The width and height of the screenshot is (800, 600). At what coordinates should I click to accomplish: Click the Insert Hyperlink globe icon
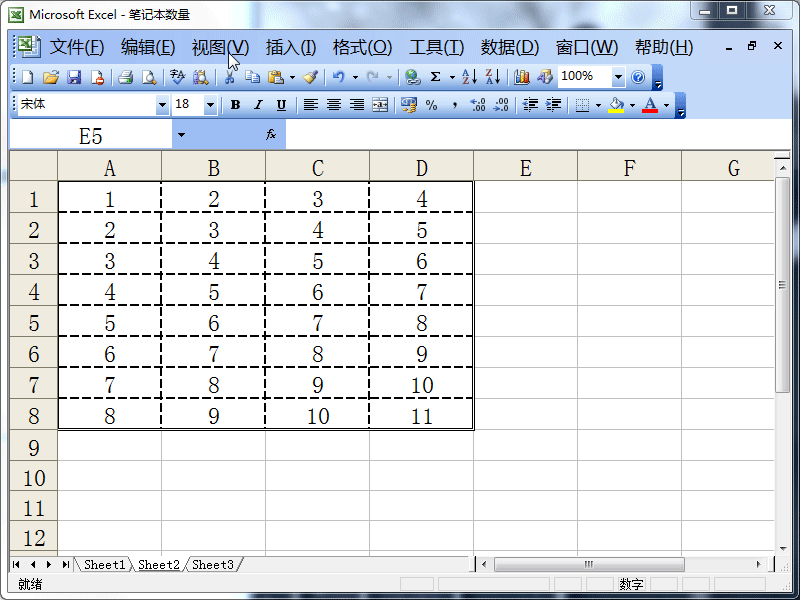pos(412,77)
